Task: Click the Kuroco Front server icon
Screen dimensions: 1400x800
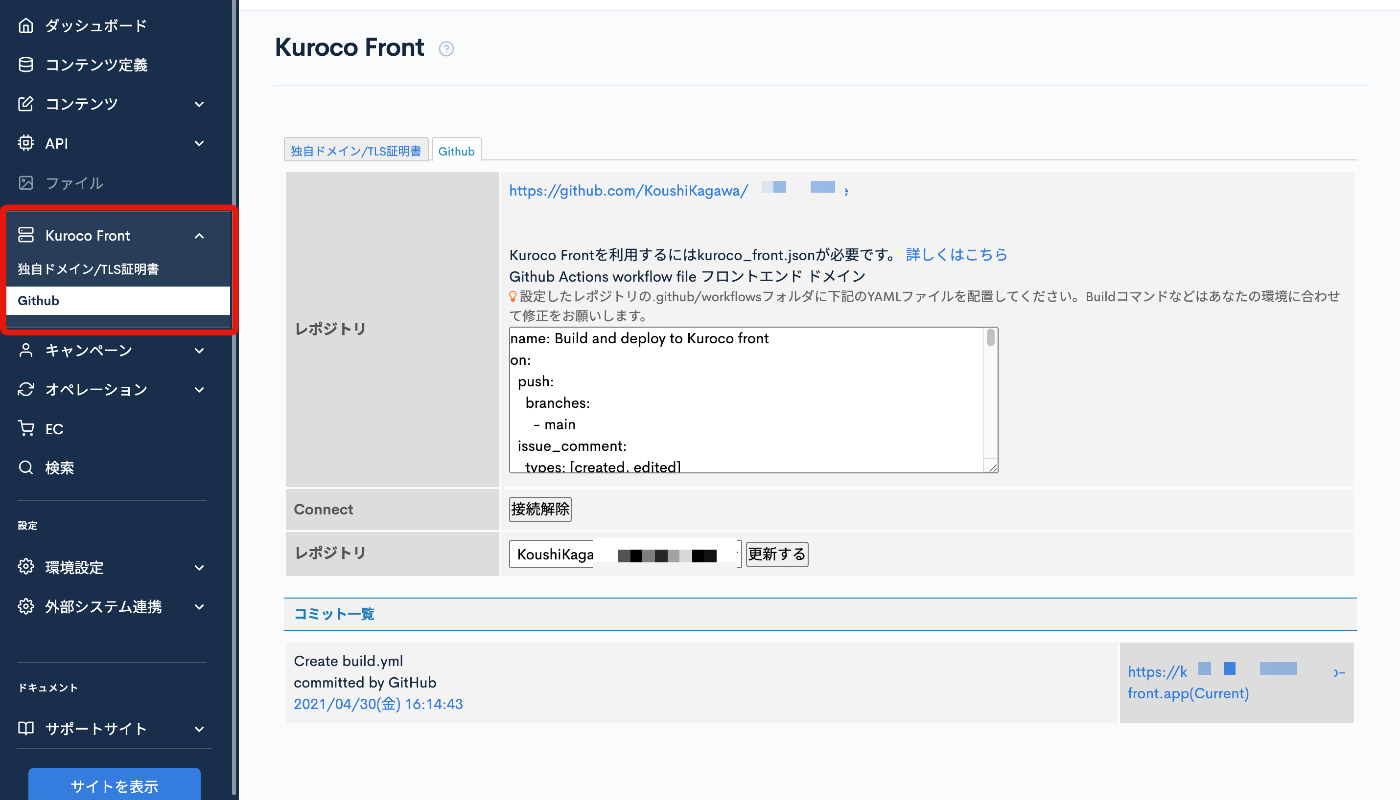Action: 26,235
